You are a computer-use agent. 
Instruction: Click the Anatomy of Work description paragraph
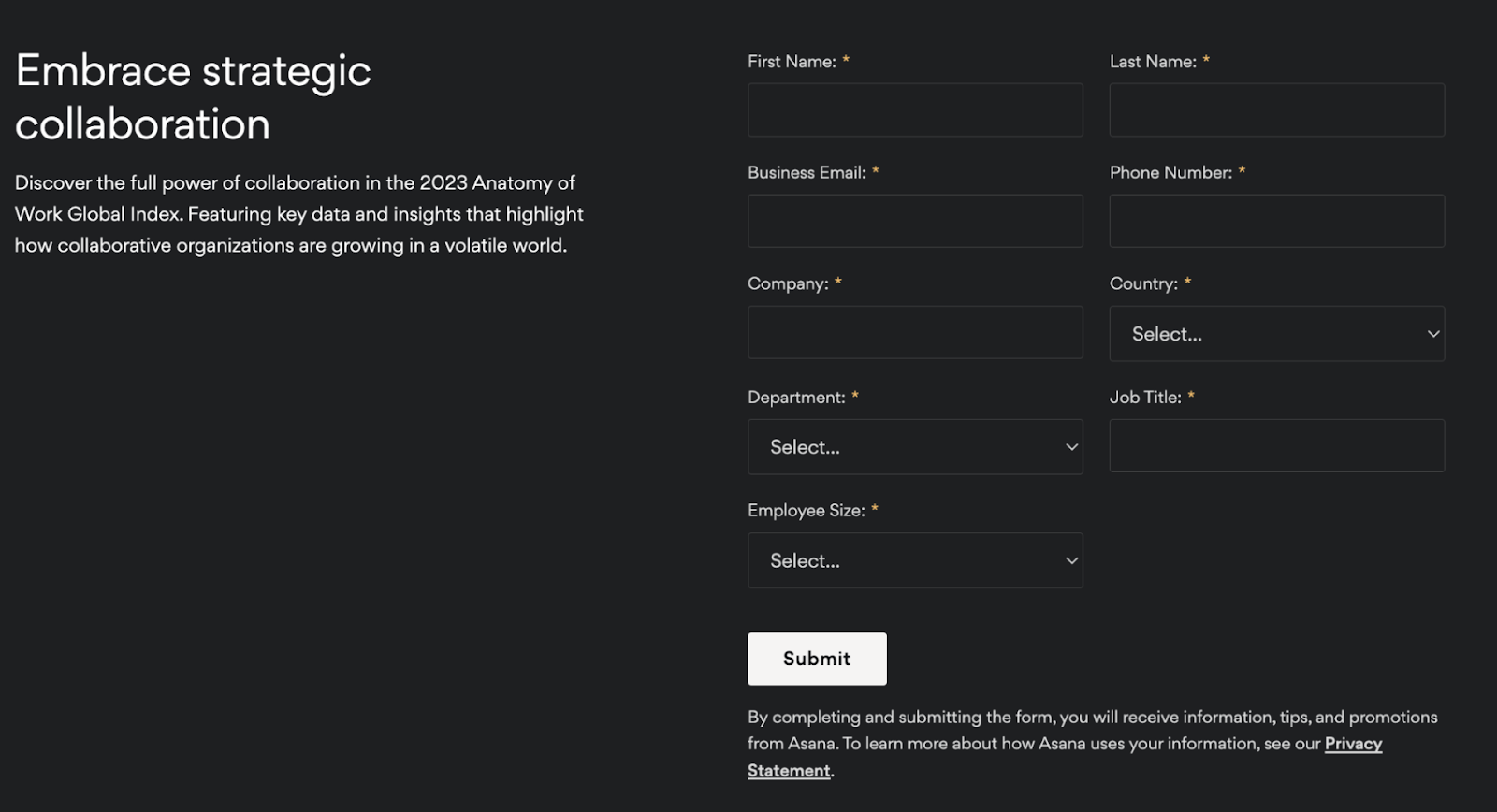click(x=299, y=214)
